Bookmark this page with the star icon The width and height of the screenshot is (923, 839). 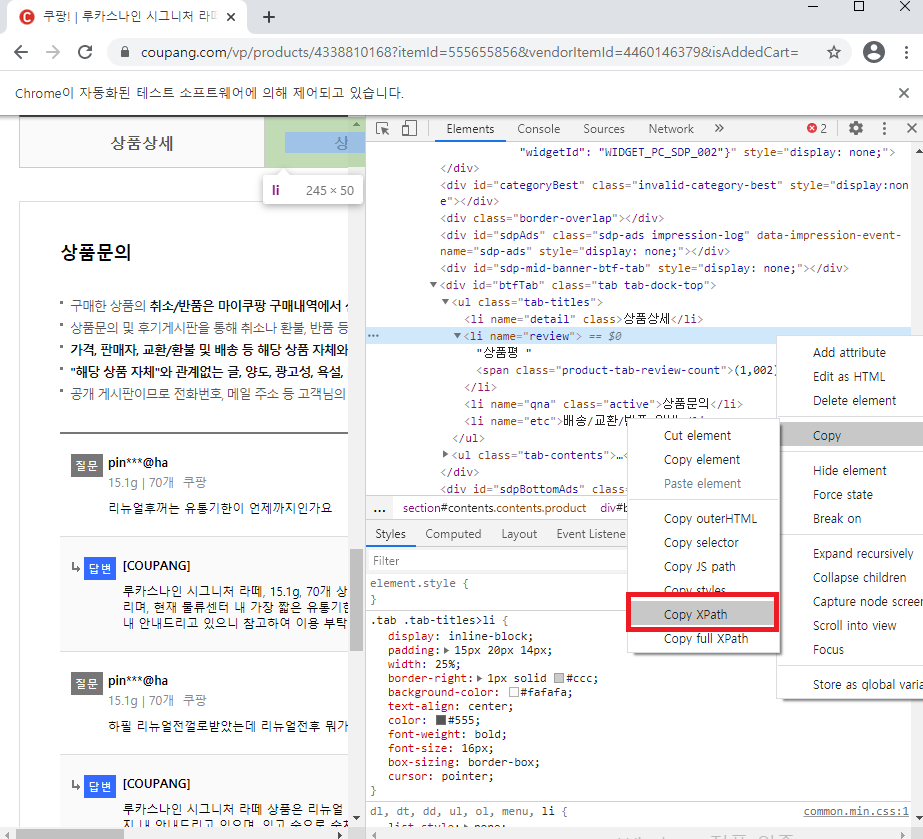[834, 52]
